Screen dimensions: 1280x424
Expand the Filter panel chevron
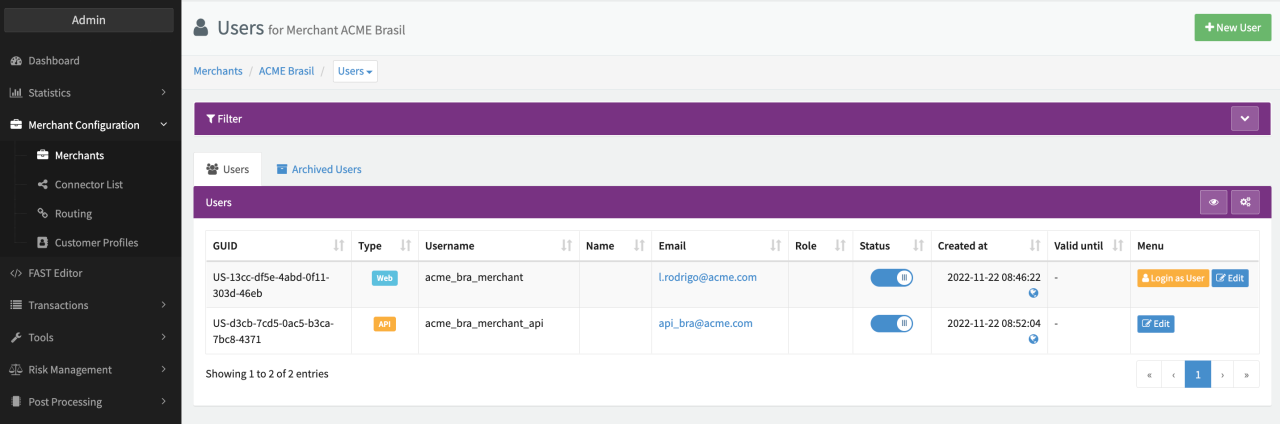[x=1244, y=118]
